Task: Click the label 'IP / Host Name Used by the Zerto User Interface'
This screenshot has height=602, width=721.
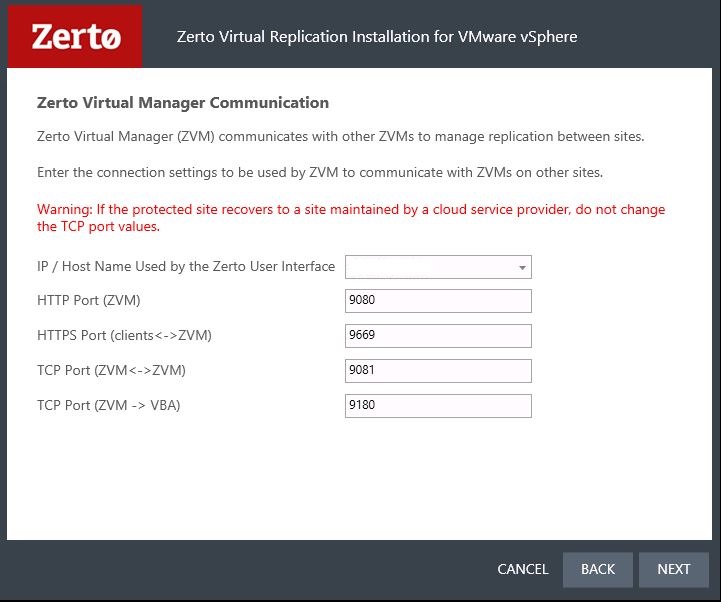Action: [x=186, y=266]
